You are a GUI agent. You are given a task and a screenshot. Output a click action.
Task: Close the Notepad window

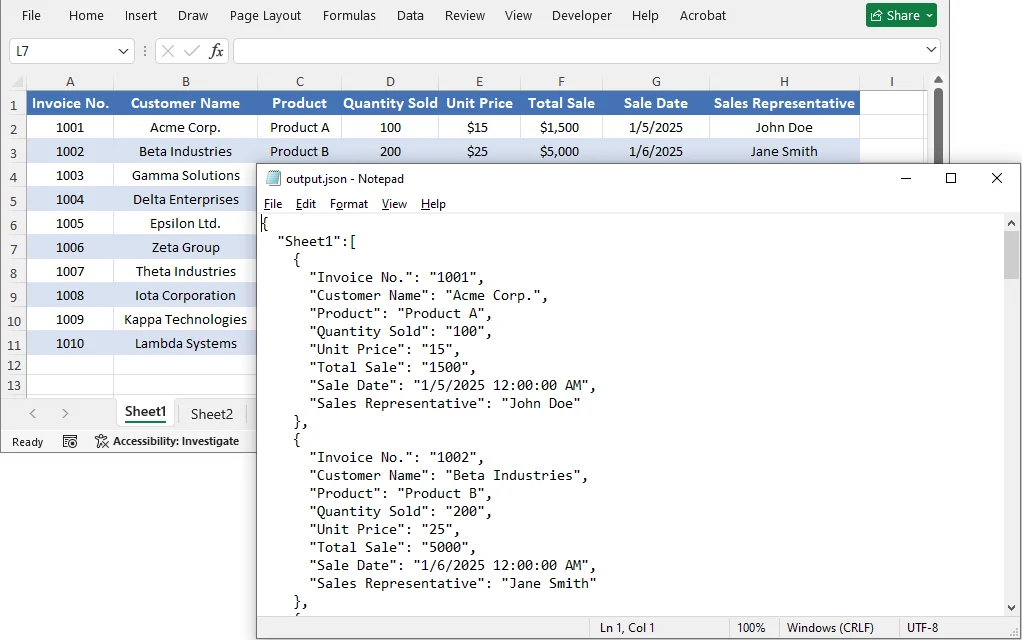point(997,179)
